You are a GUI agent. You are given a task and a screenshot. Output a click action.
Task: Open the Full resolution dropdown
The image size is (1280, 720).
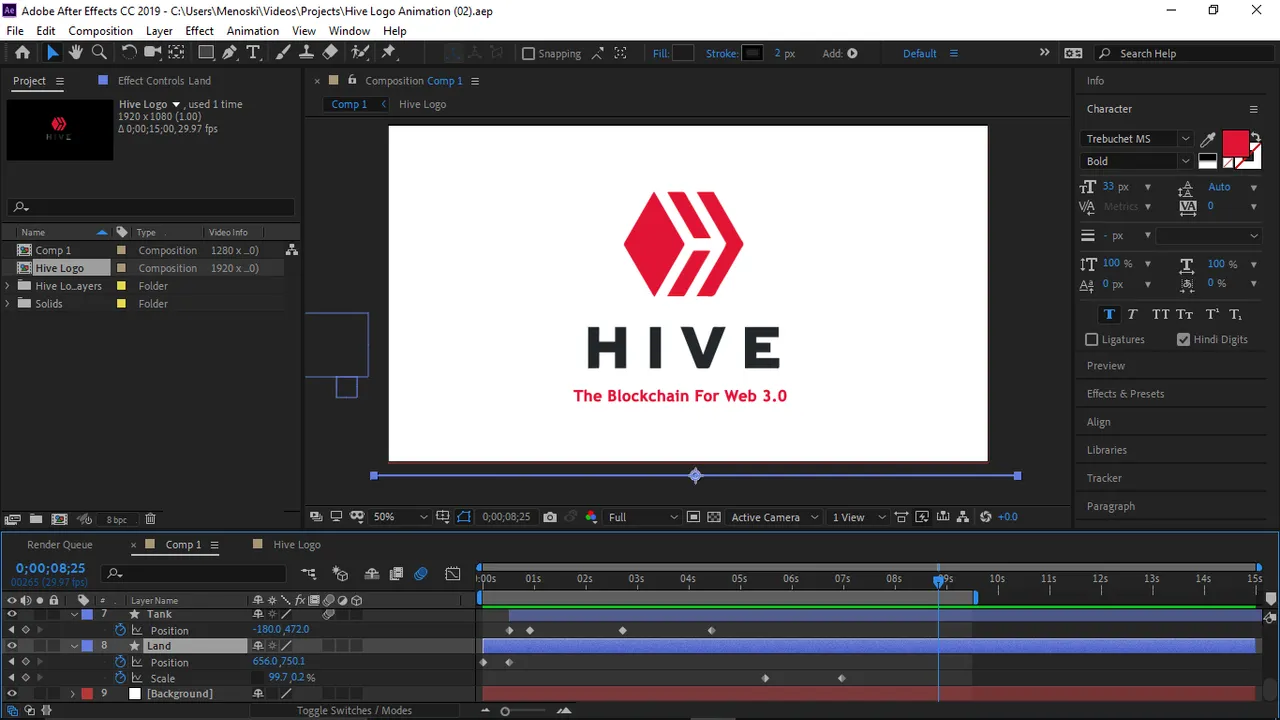643,517
